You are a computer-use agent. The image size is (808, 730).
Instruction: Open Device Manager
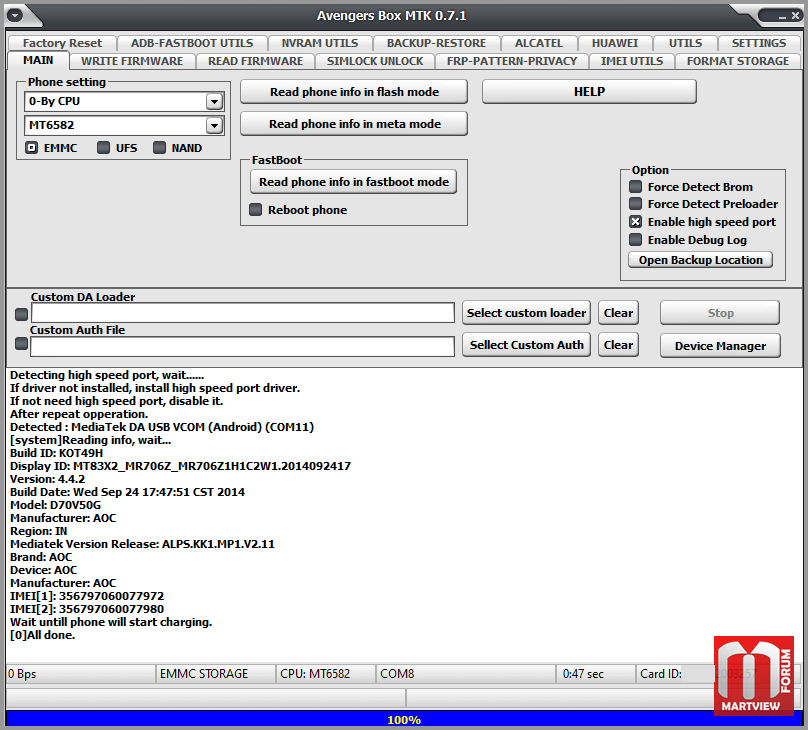[x=720, y=346]
